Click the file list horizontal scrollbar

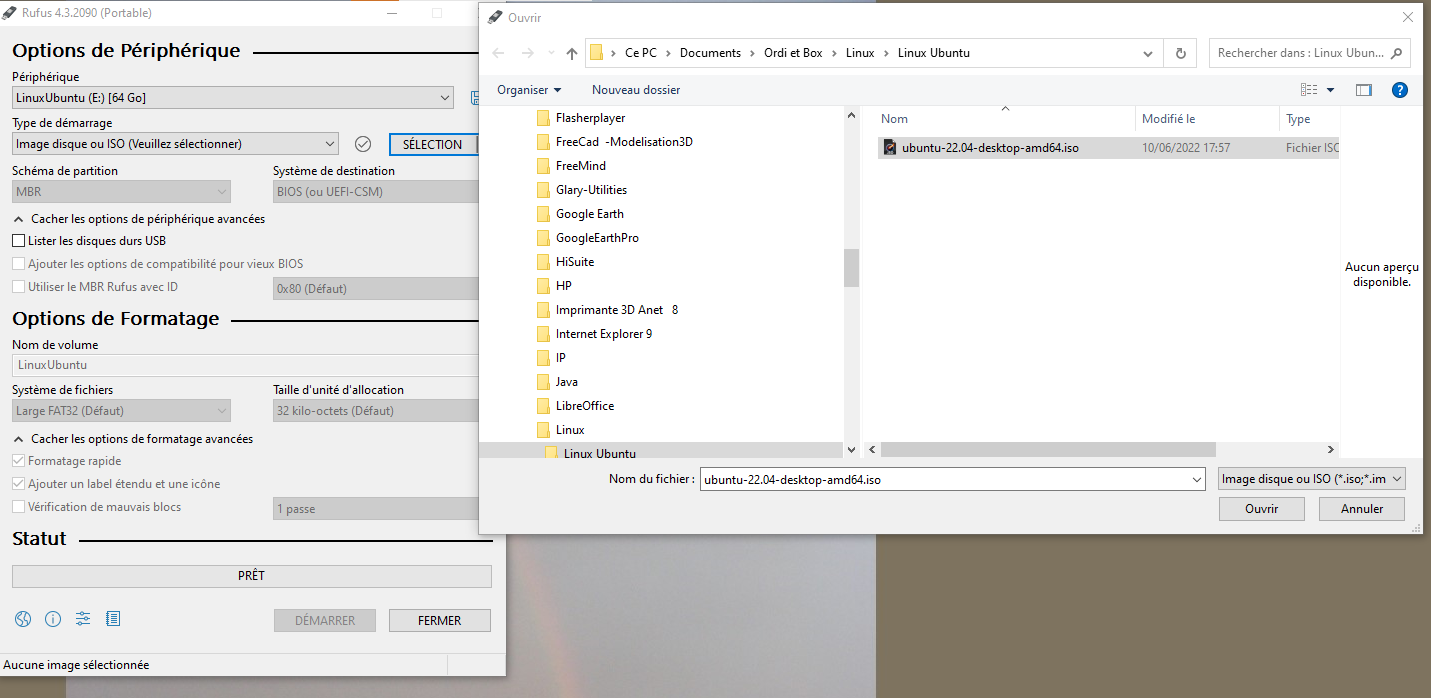coord(1048,450)
